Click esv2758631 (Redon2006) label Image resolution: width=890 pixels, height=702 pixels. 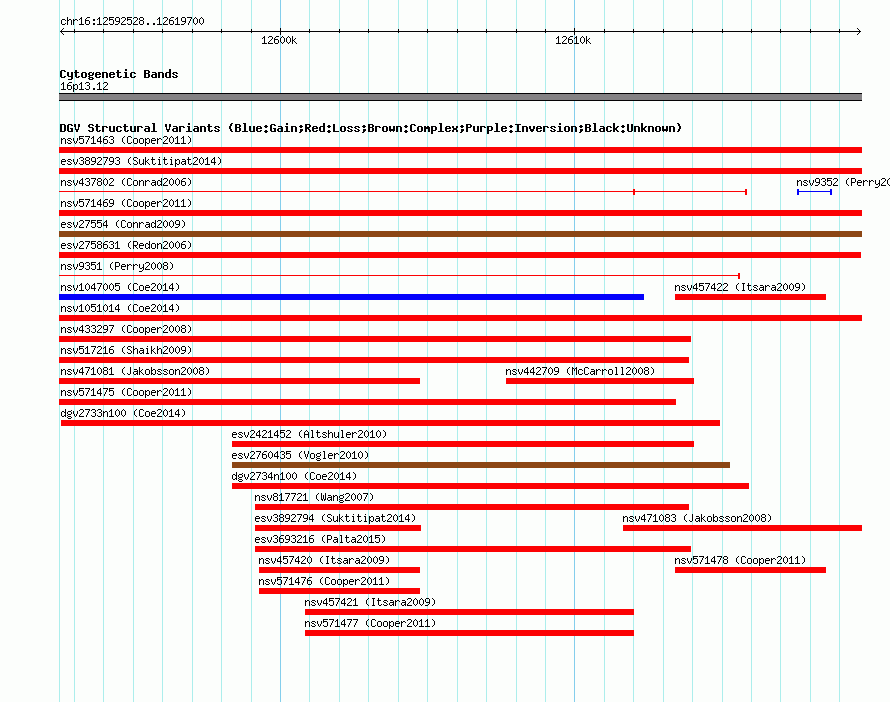(126, 245)
